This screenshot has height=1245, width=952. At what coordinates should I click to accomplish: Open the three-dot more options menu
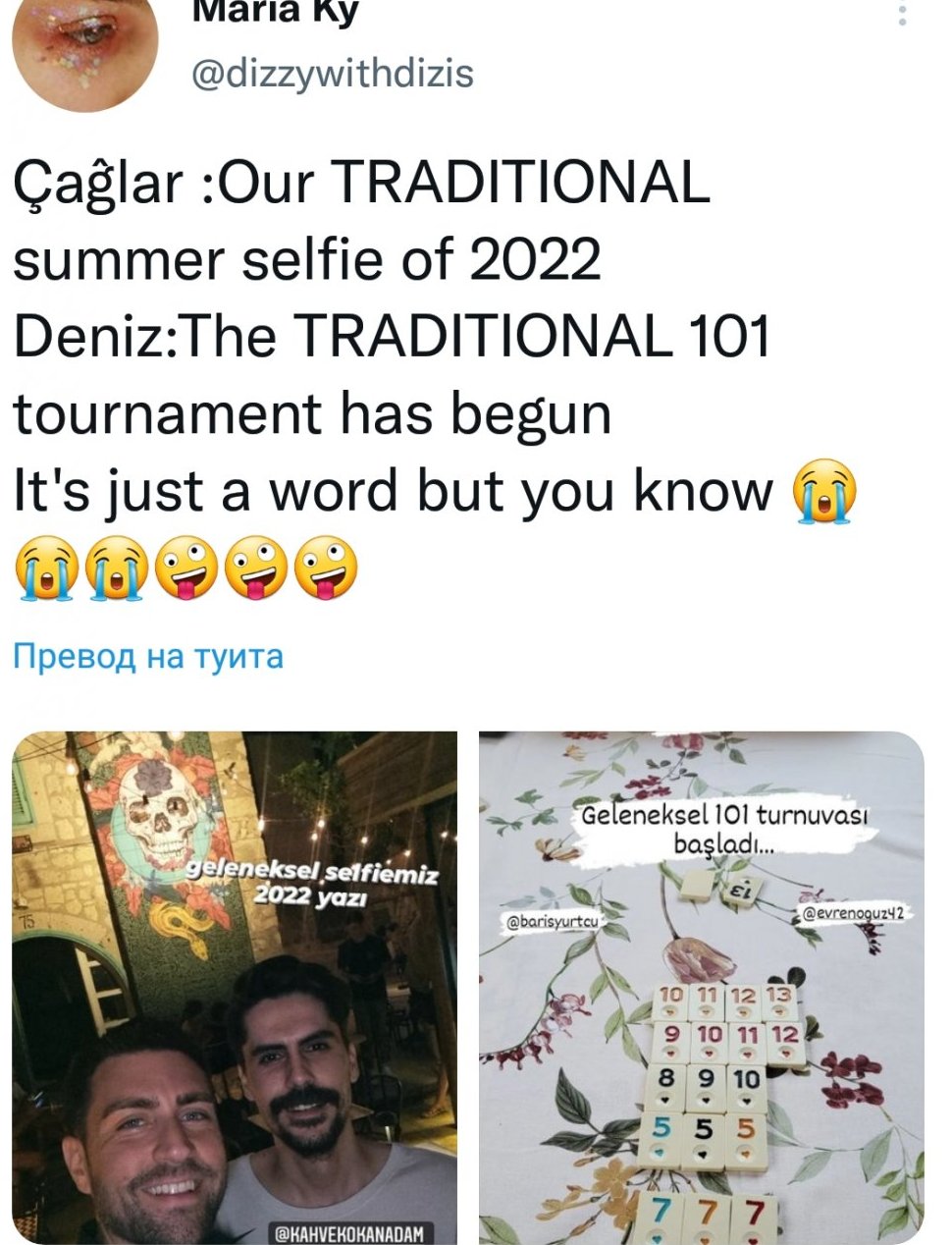tap(903, 14)
